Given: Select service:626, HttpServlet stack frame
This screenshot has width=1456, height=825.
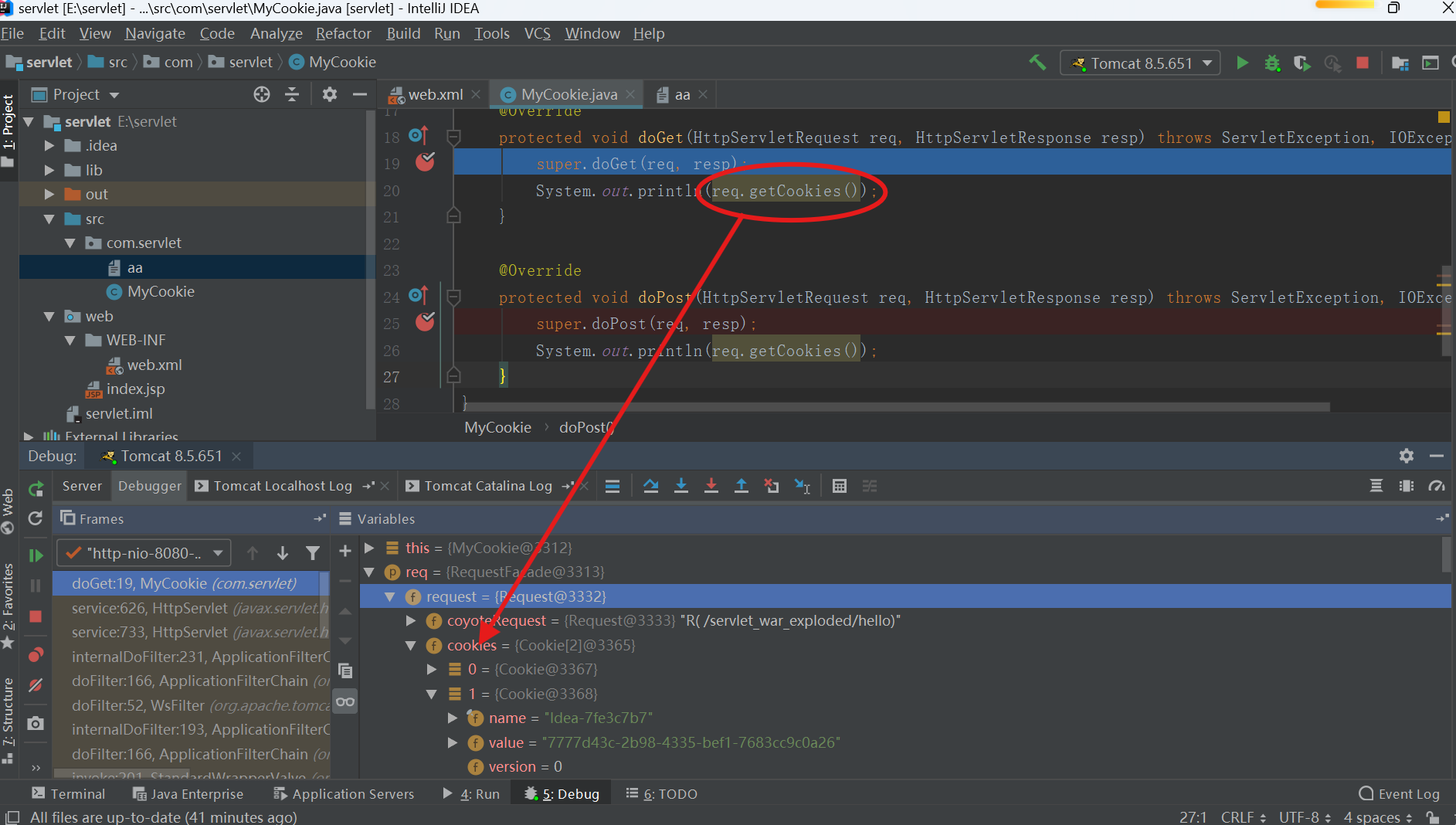Looking at the screenshot, I should [192, 608].
